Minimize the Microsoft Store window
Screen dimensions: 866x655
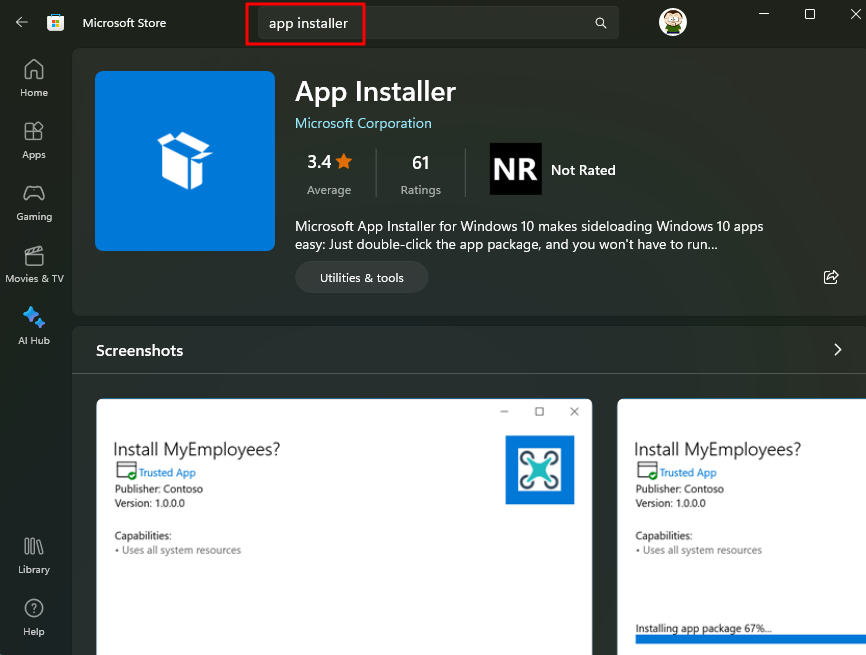pyautogui.click(x=764, y=14)
